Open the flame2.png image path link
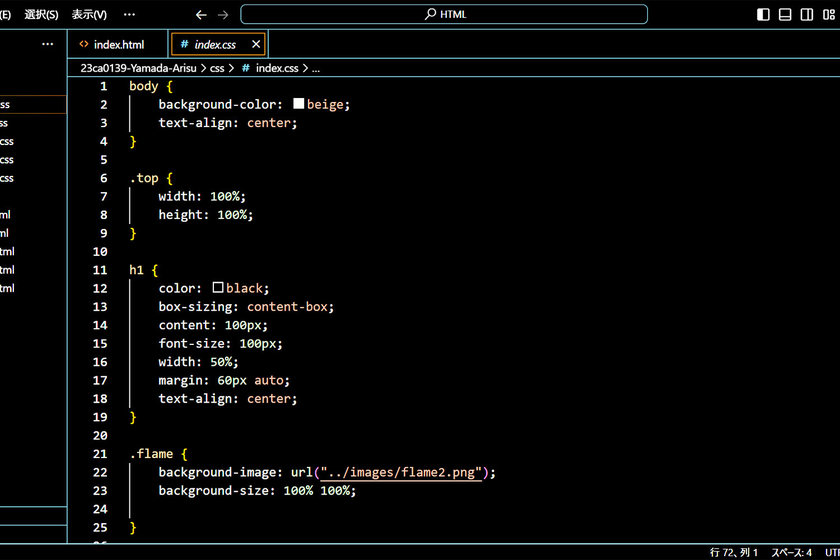 pyautogui.click(x=400, y=472)
